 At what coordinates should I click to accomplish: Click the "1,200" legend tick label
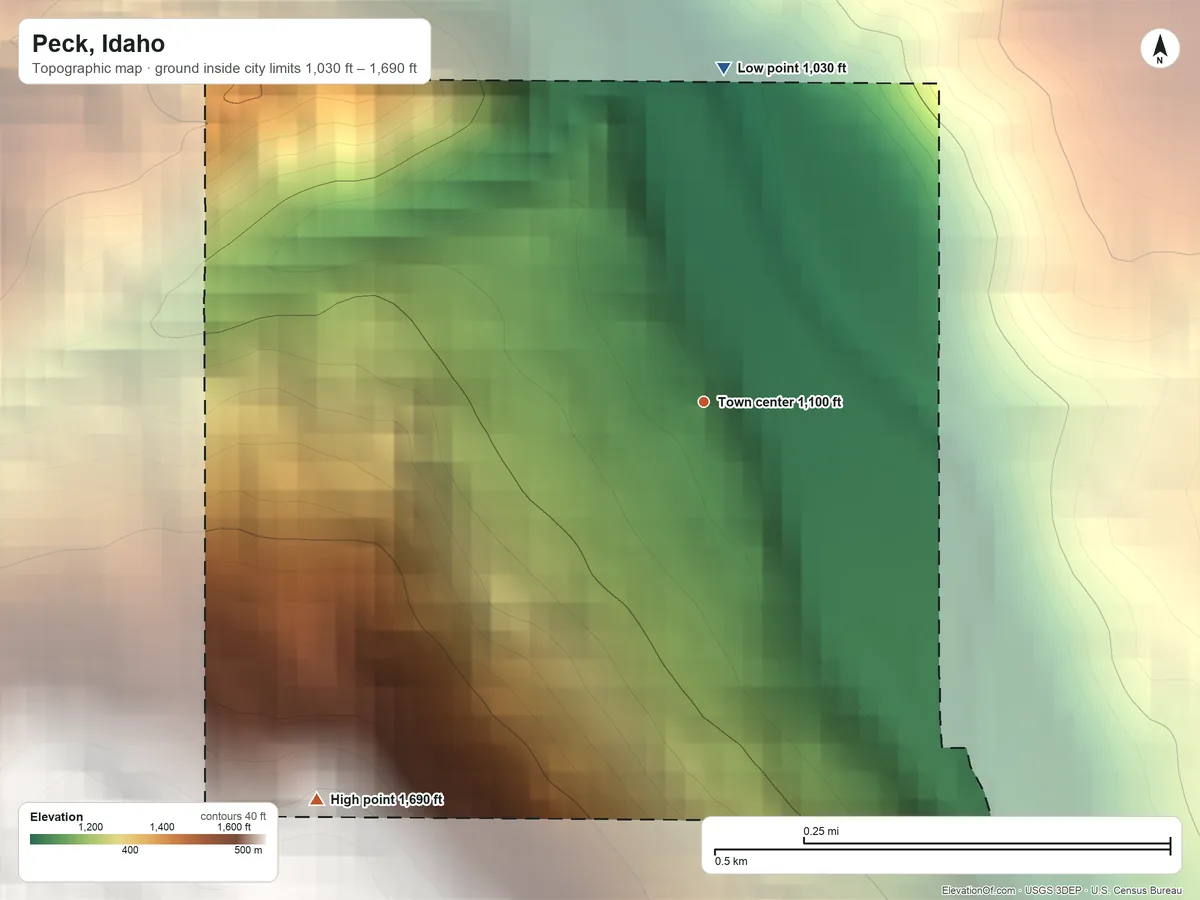click(x=91, y=828)
